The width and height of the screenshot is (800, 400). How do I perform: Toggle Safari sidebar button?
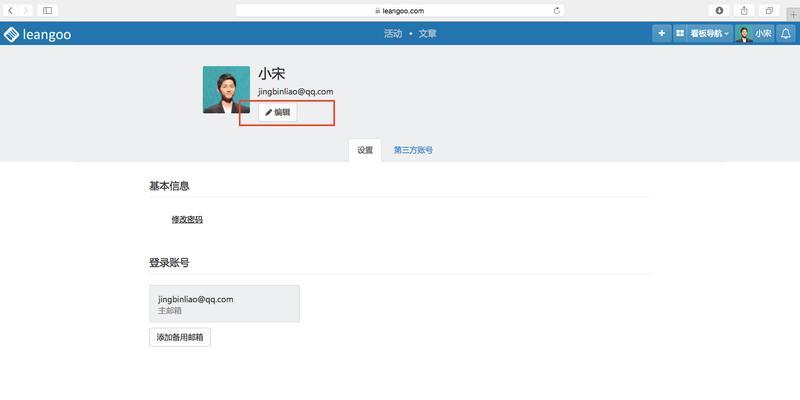[x=47, y=10]
